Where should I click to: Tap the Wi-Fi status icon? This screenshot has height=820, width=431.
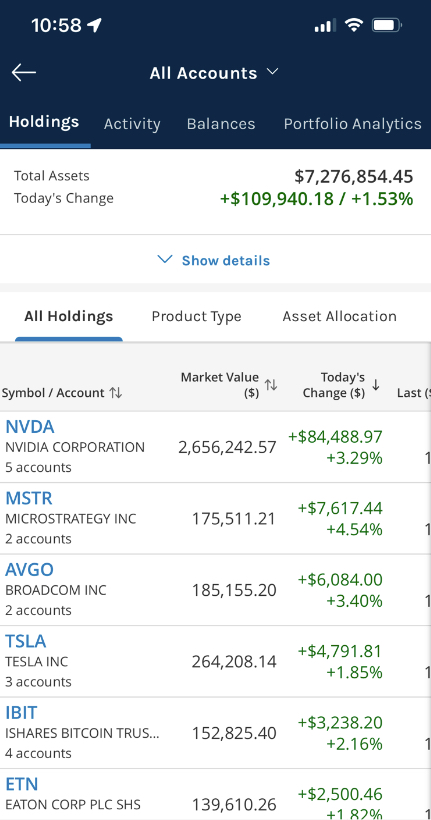354,25
